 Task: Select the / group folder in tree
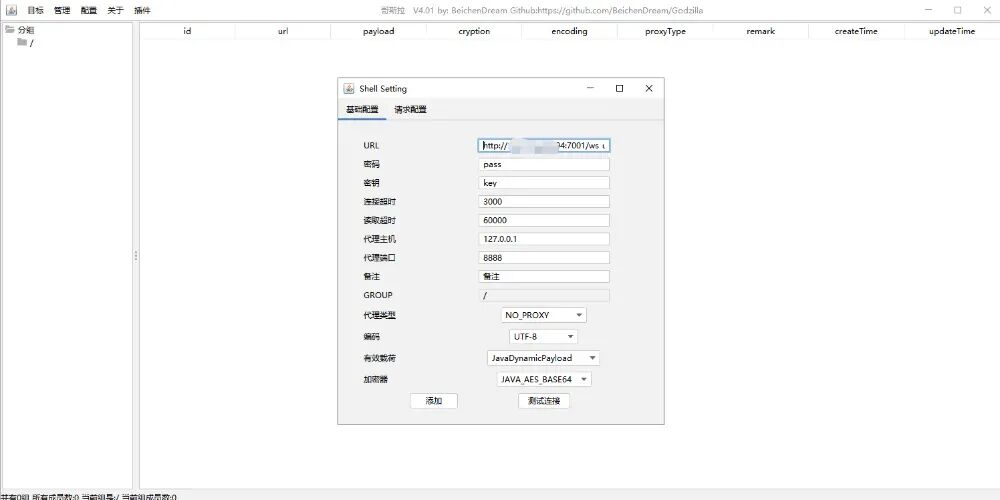[x=26, y=43]
